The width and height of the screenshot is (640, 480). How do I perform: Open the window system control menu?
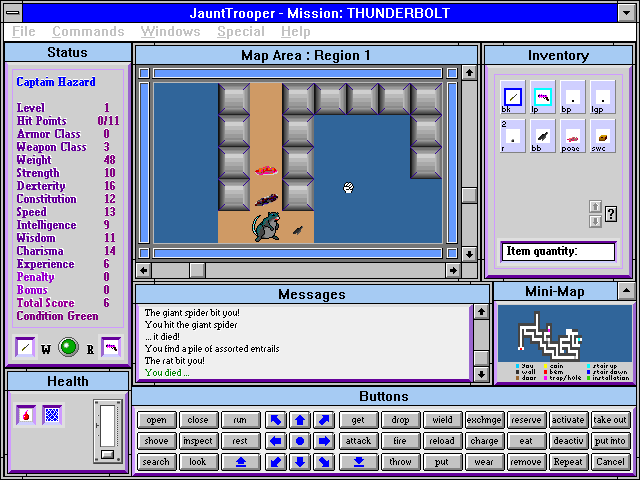pyautogui.click(x=13, y=13)
